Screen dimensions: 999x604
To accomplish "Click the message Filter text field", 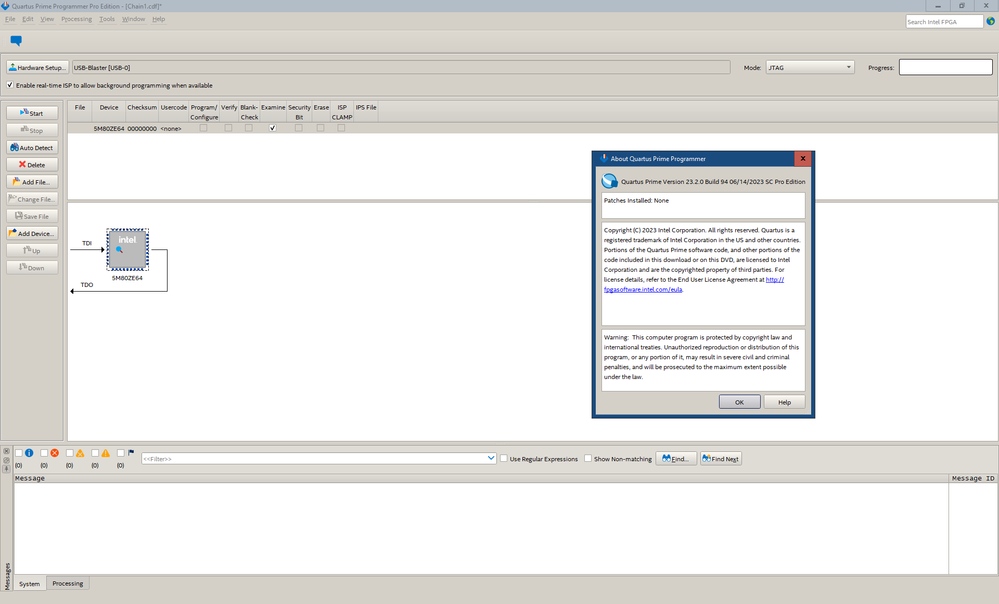I will point(313,458).
